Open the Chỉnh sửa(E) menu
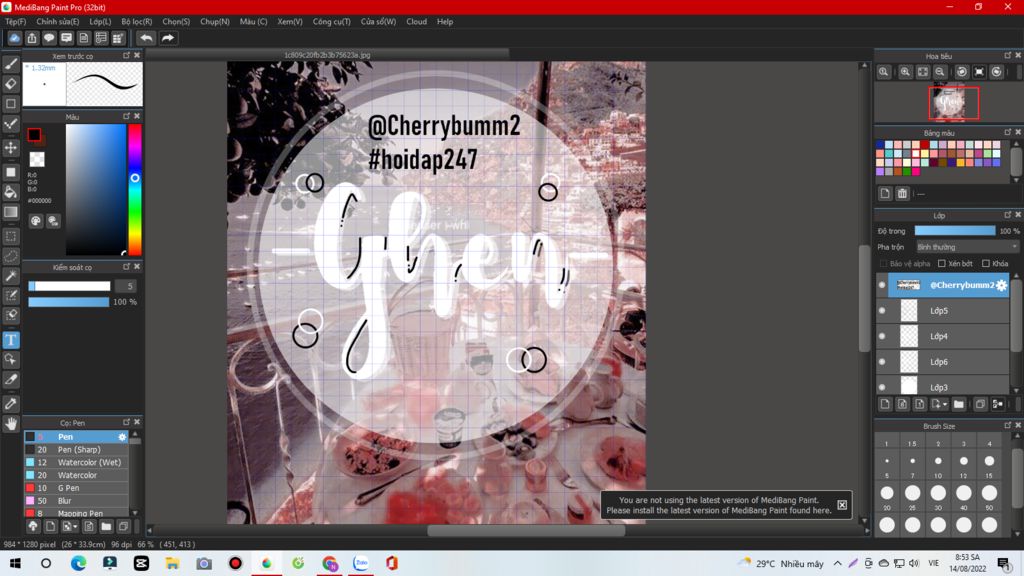 pos(57,22)
